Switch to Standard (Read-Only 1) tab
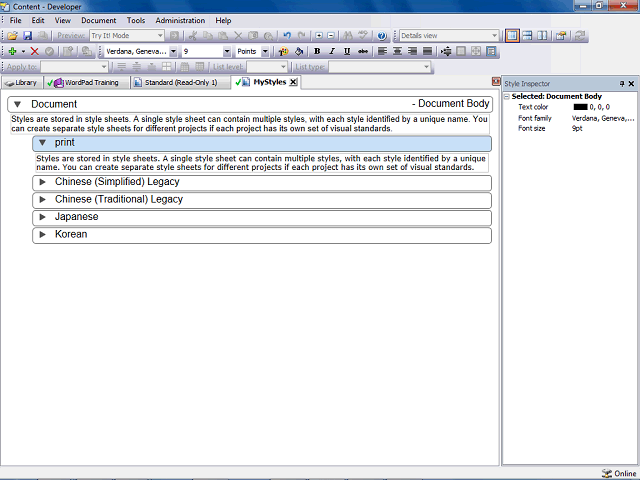Screen dimensions: 640x480 point(180,83)
